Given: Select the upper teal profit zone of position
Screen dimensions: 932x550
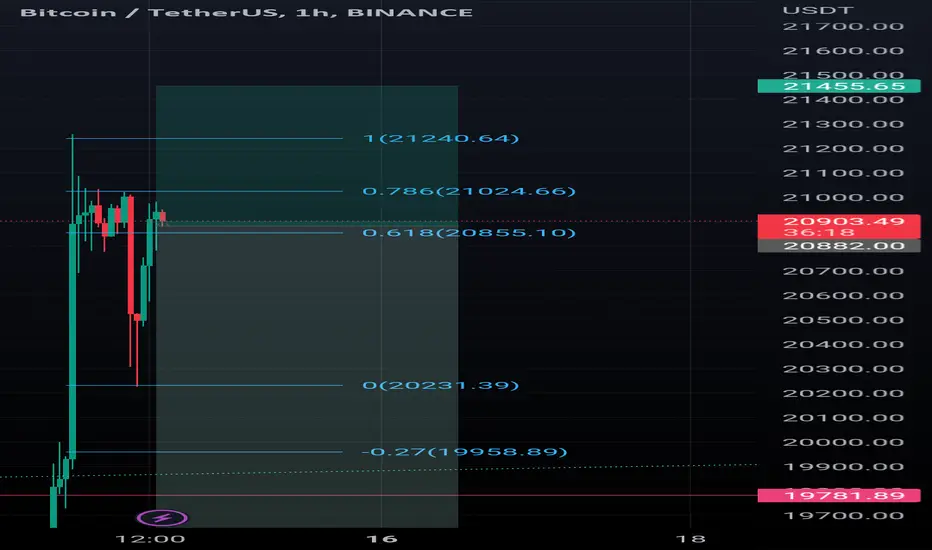Looking at the screenshot, I should pos(307,153).
